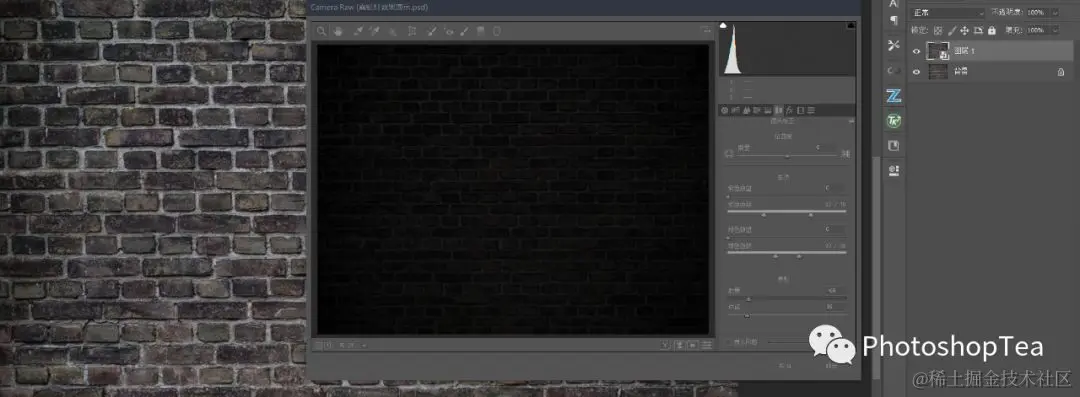Image resolution: width=1080 pixels, height=397 pixels.
Task: Open the Z plugin panel icon
Action: pyautogui.click(x=894, y=96)
